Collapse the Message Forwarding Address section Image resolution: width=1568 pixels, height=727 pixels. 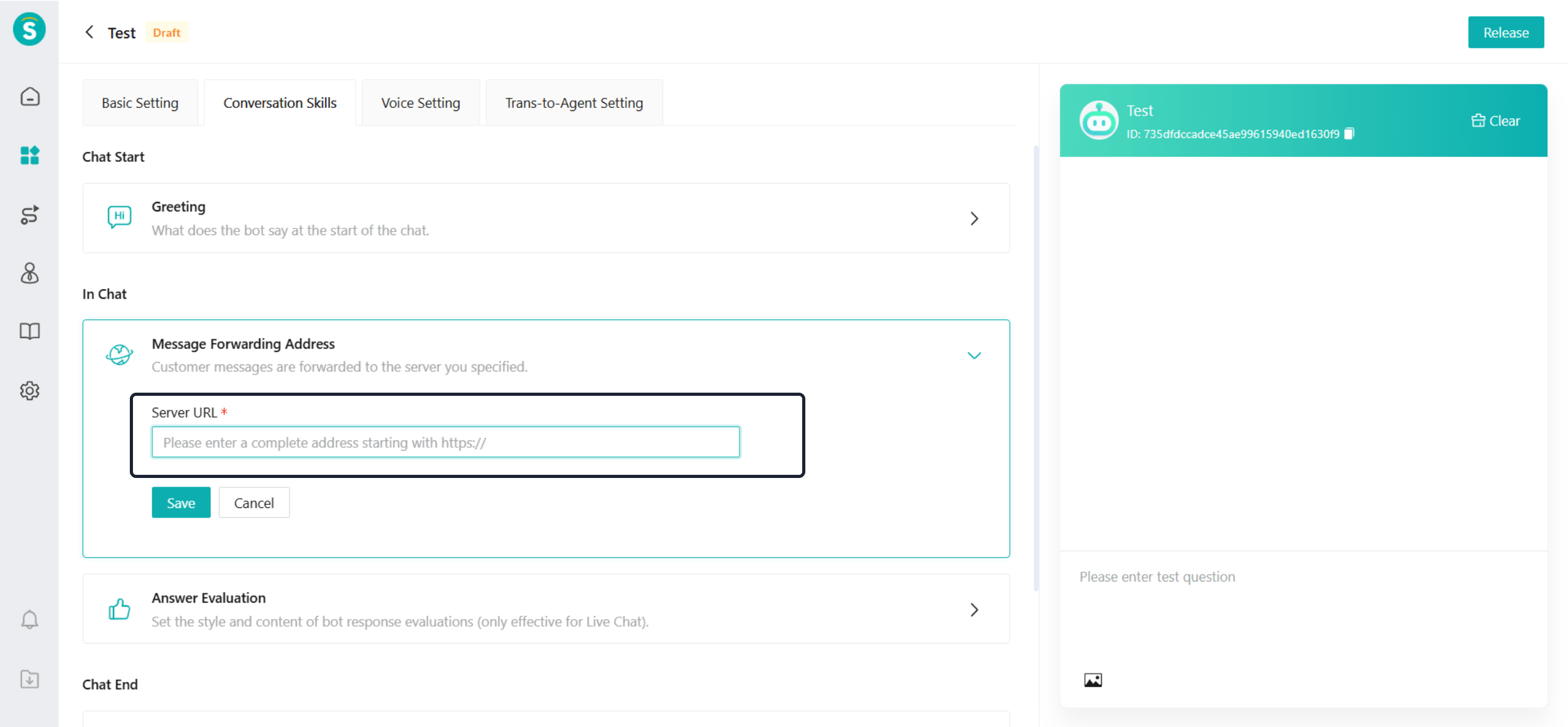tap(973, 356)
